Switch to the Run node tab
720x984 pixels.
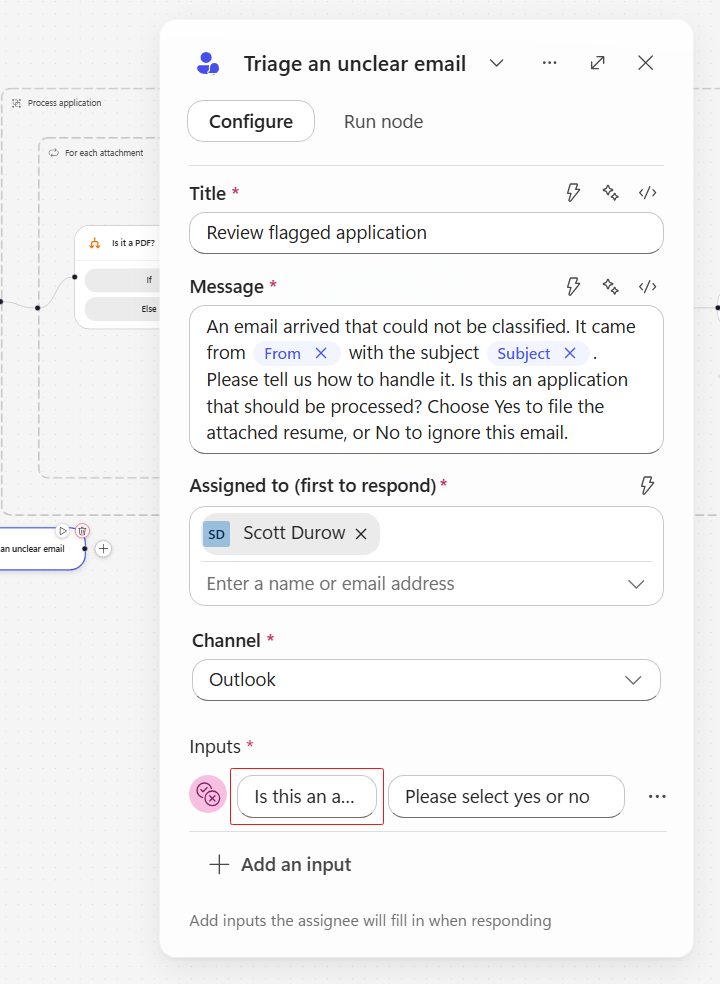tap(384, 121)
